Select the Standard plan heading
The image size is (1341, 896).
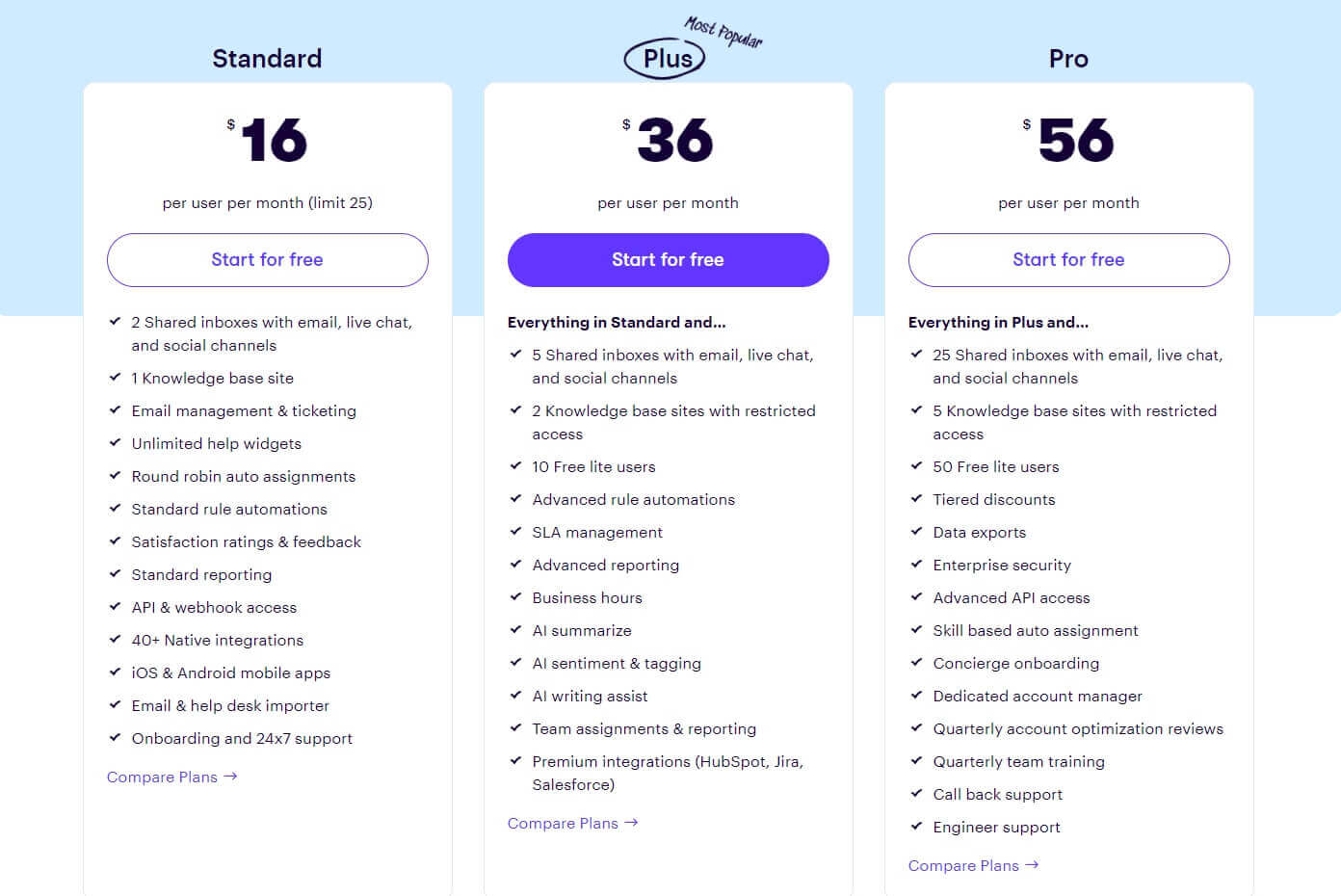click(267, 59)
